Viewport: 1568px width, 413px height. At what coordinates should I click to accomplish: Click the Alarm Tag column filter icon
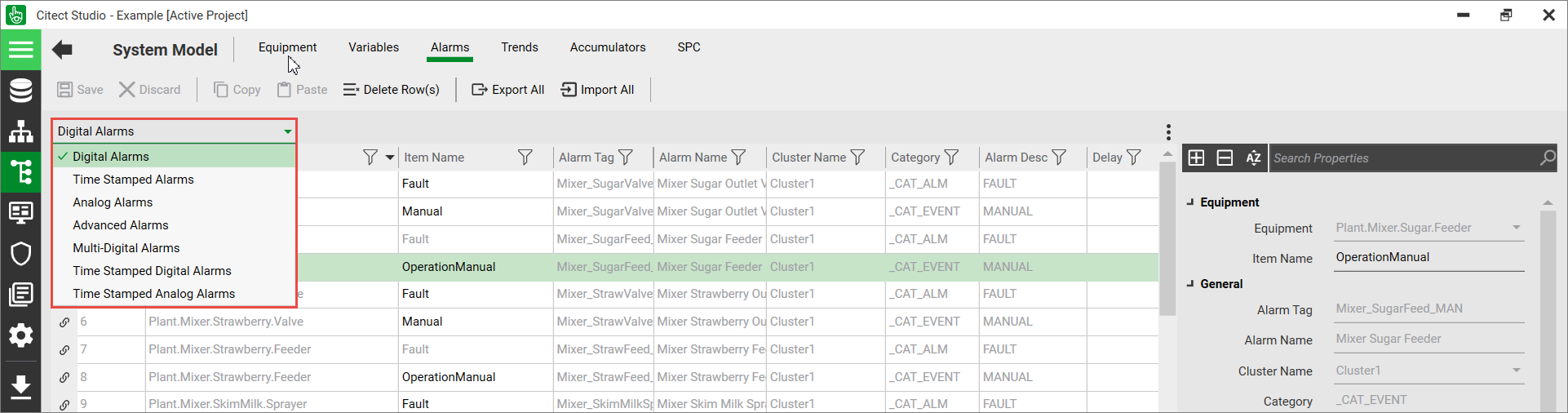(626, 158)
